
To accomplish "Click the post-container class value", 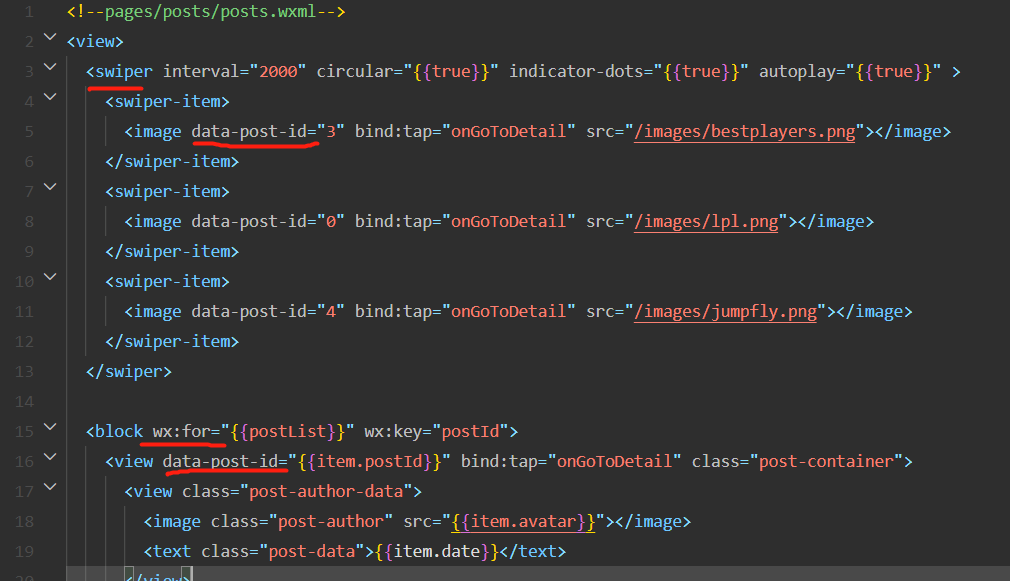I will (x=826, y=462).
